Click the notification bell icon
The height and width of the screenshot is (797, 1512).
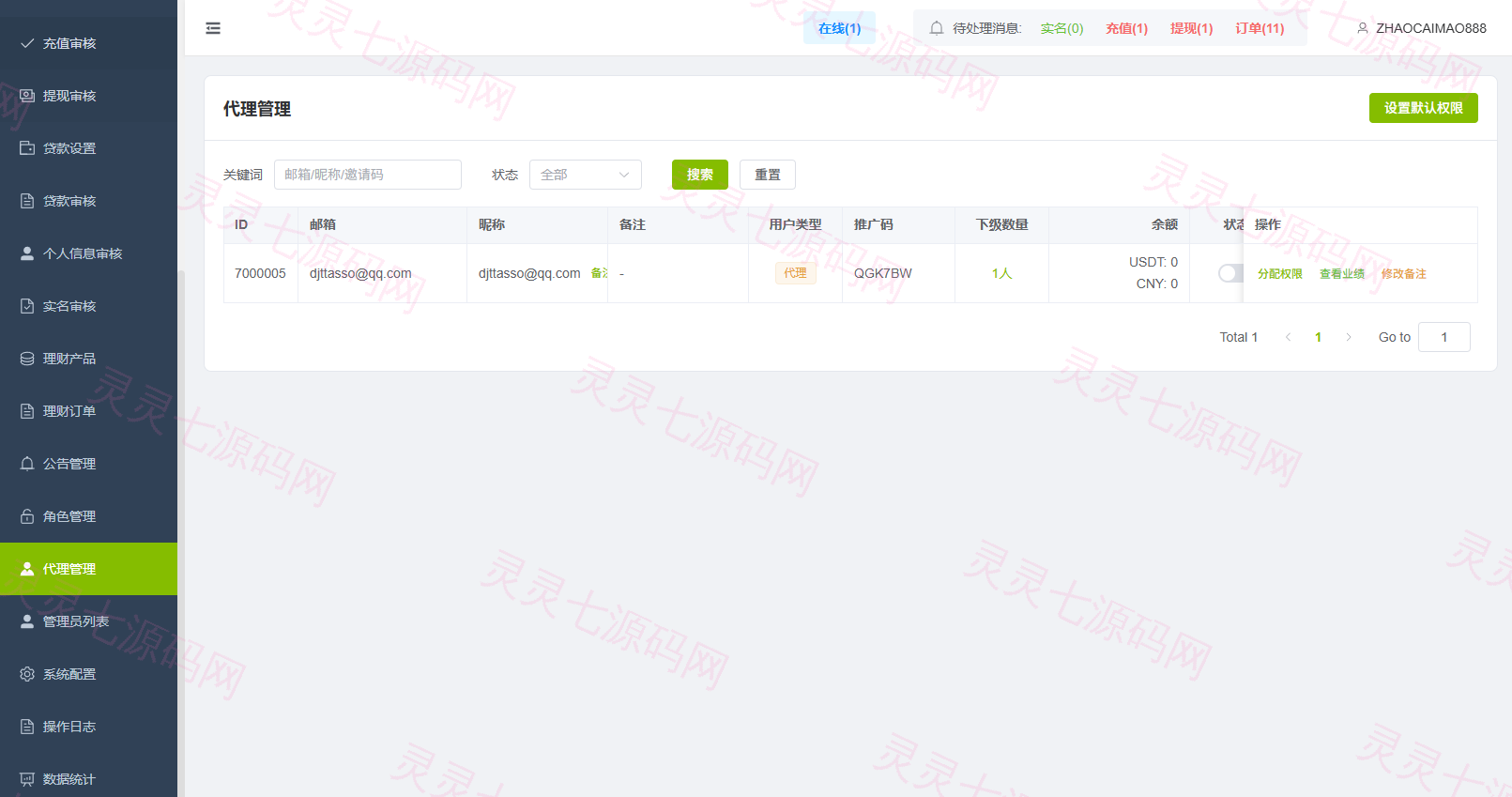(x=937, y=28)
